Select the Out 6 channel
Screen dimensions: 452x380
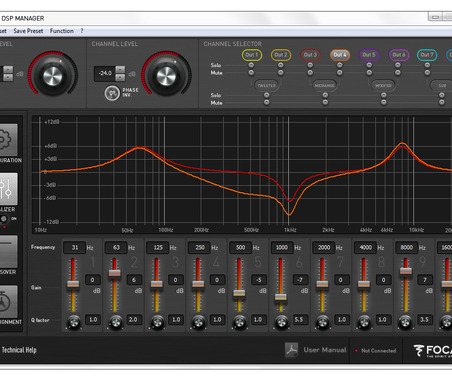click(x=399, y=55)
